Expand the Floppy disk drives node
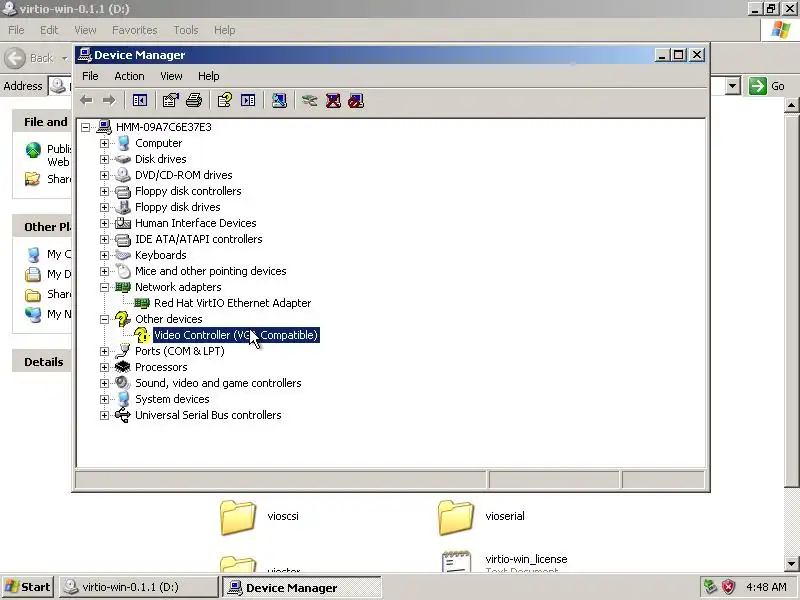The width and height of the screenshot is (800, 600). (x=104, y=207)
